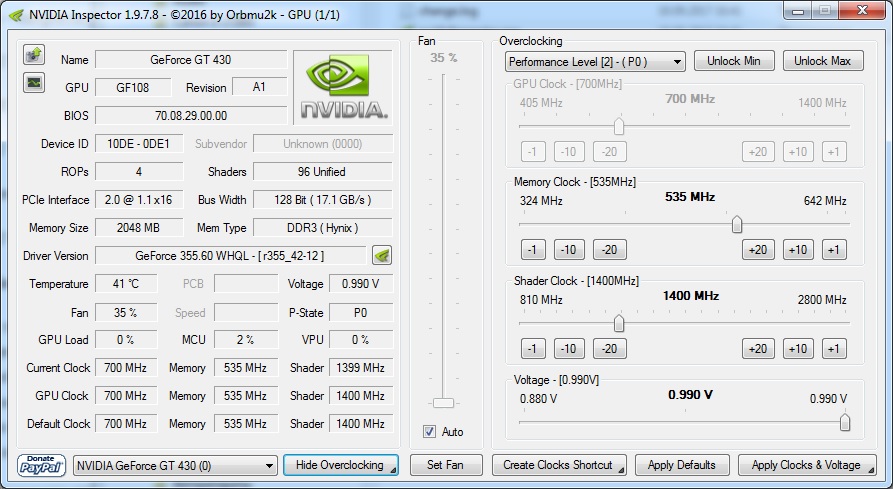The height and width of the screenshot is (489, 893).
Task: Decrease Shader Clock by 1 MHz
Action: click(532, 349)
